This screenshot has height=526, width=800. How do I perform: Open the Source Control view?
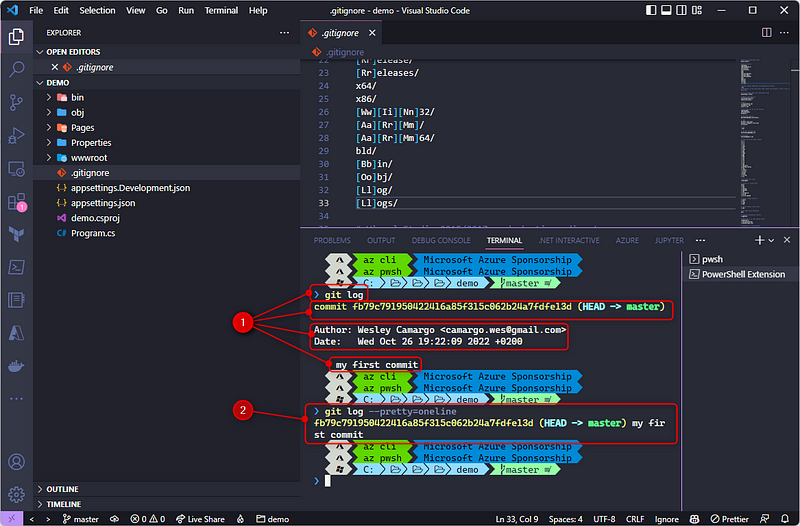pyautogui.click(x=16, y=102)
